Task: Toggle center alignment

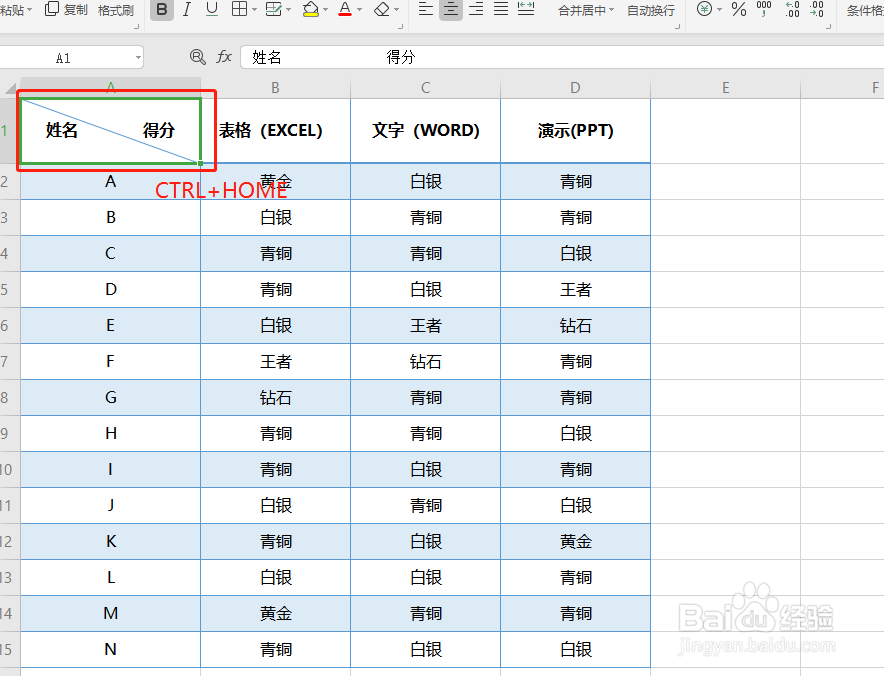Action: point(450,11)
